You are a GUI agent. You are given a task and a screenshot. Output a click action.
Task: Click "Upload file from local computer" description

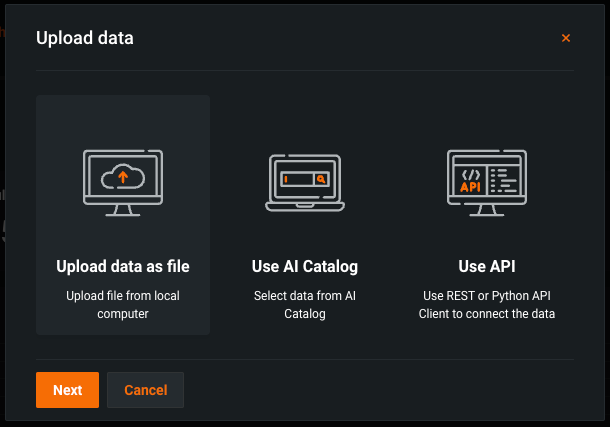(x=123, y=305)
